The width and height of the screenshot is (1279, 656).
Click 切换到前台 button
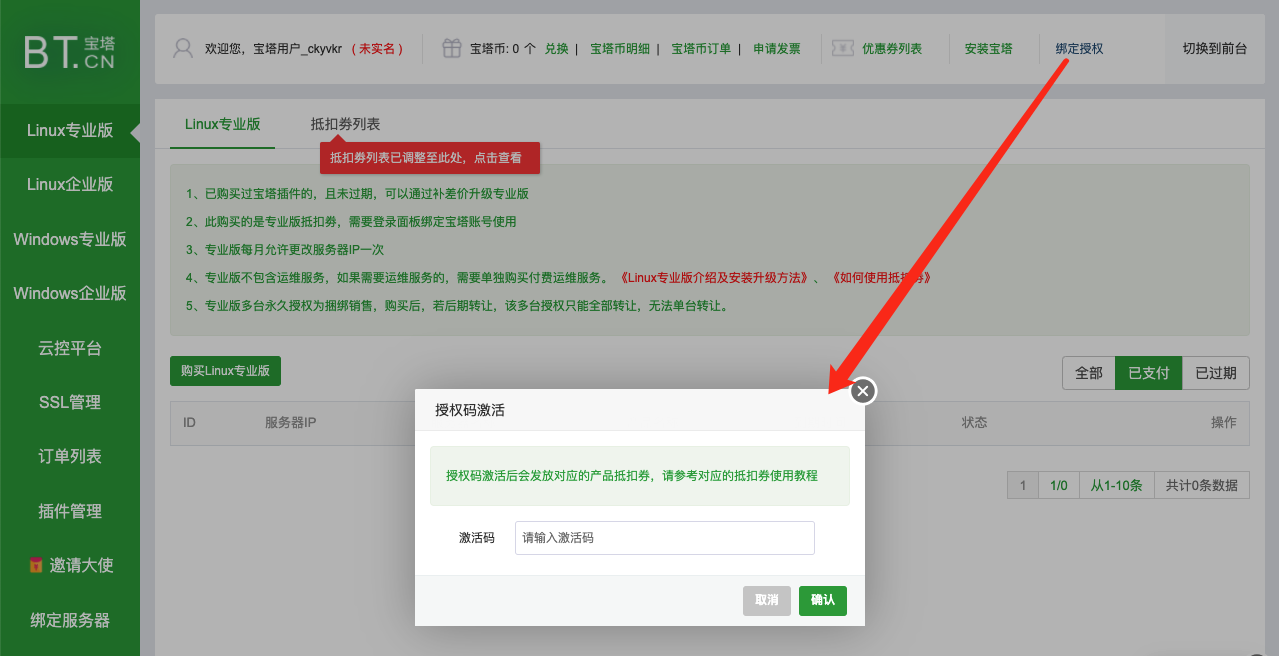(x=1214, y=48)
